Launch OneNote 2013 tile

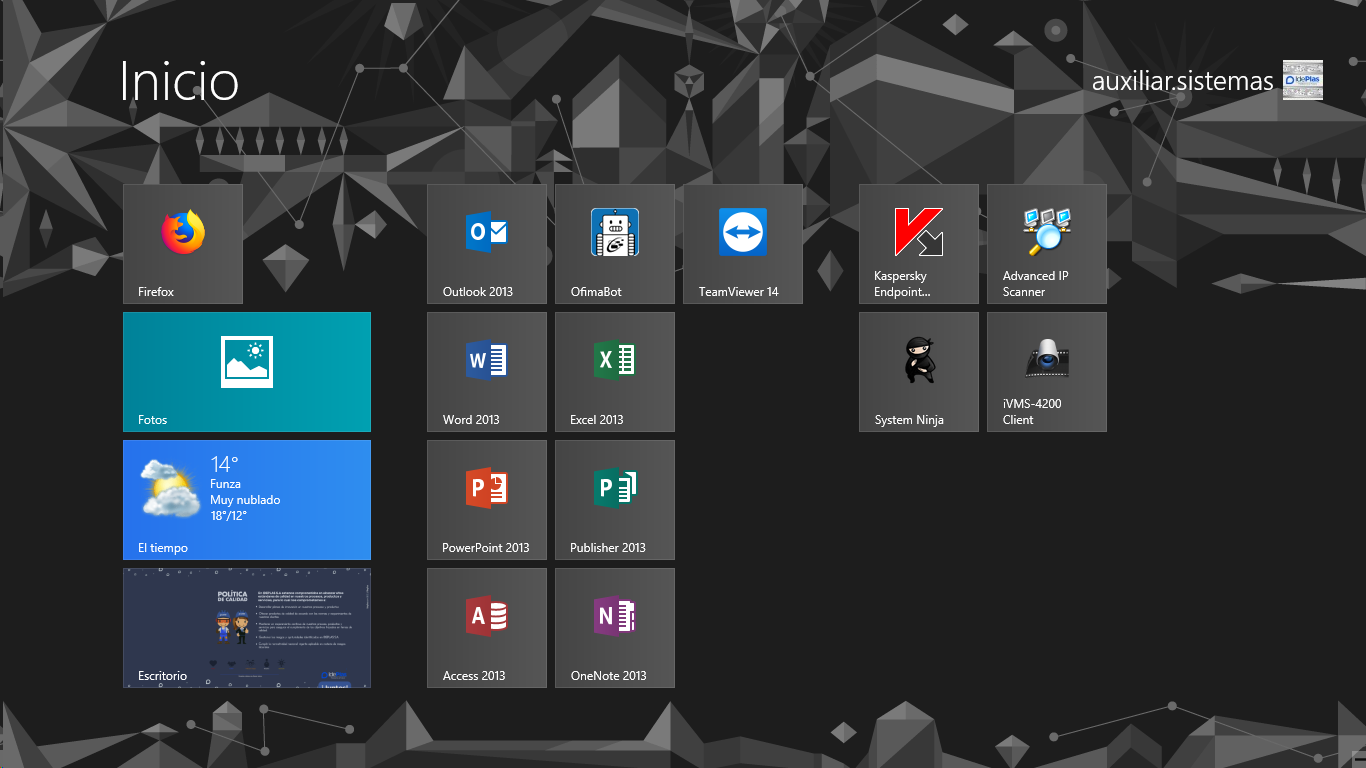point(615,628)
